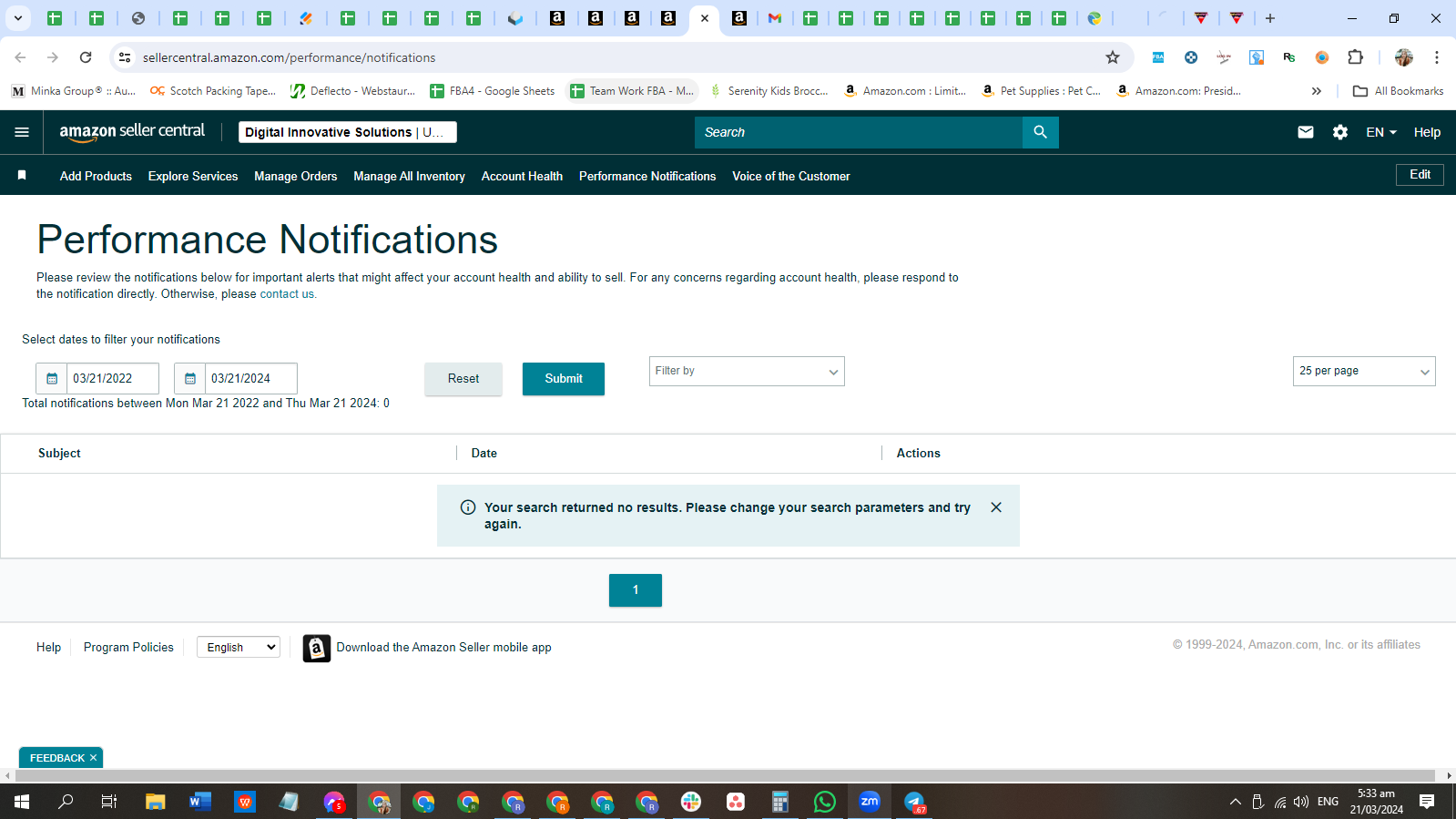Go to Manage All Inventory

coord(409,176)
